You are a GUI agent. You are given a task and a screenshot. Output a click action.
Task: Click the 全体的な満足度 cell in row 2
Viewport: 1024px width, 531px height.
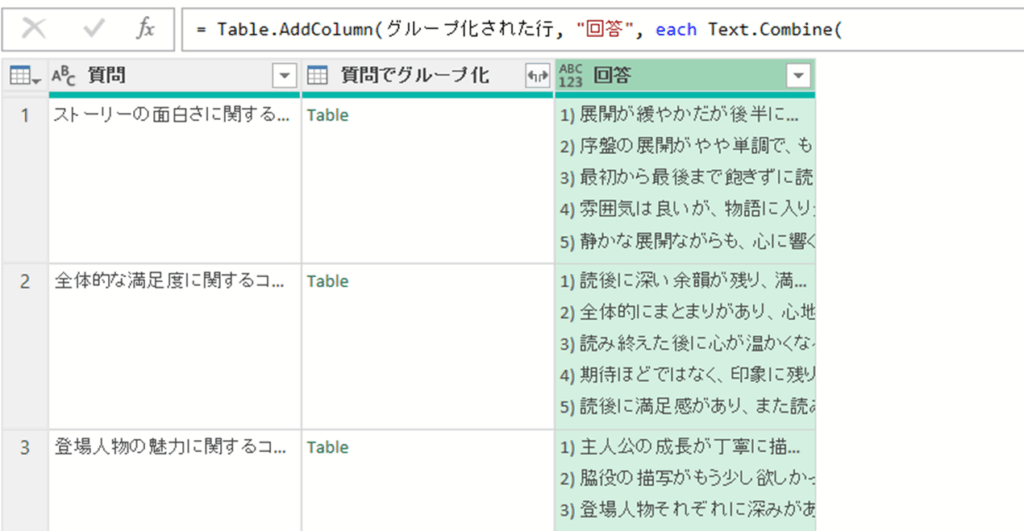point(170,281)
